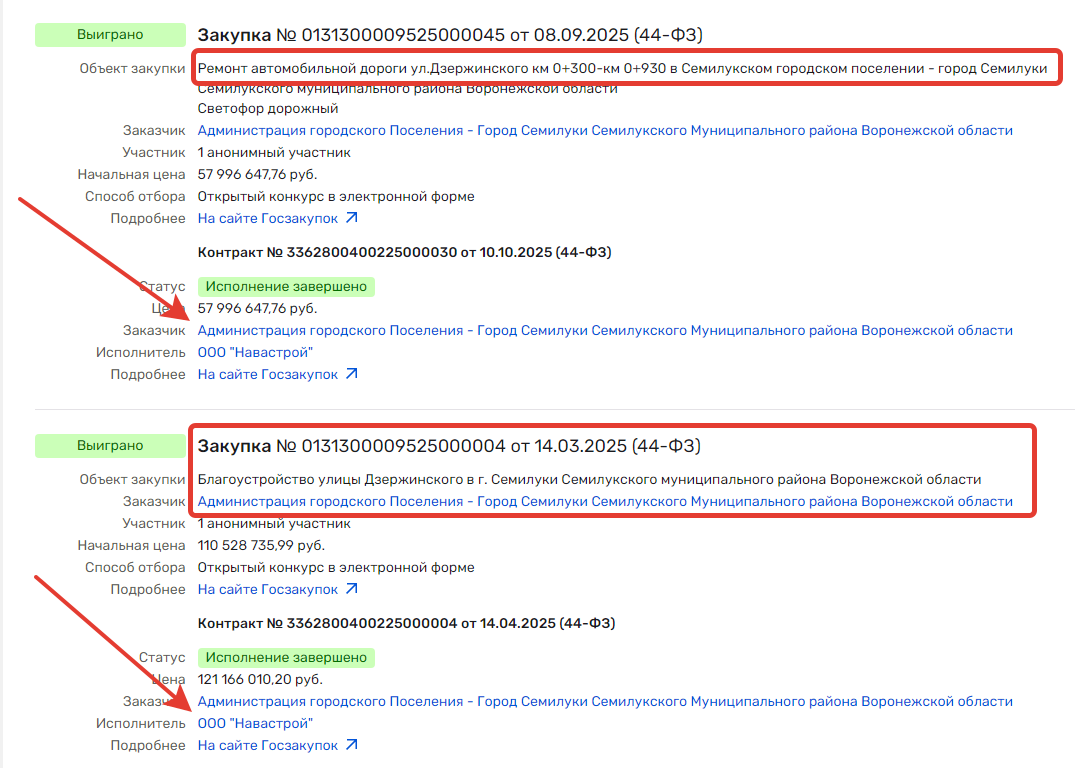Click "Исполнение завершено" status of contract №3362800400225000030
1075x768 pixels.
pyautogui.click(x=286, y=287)
